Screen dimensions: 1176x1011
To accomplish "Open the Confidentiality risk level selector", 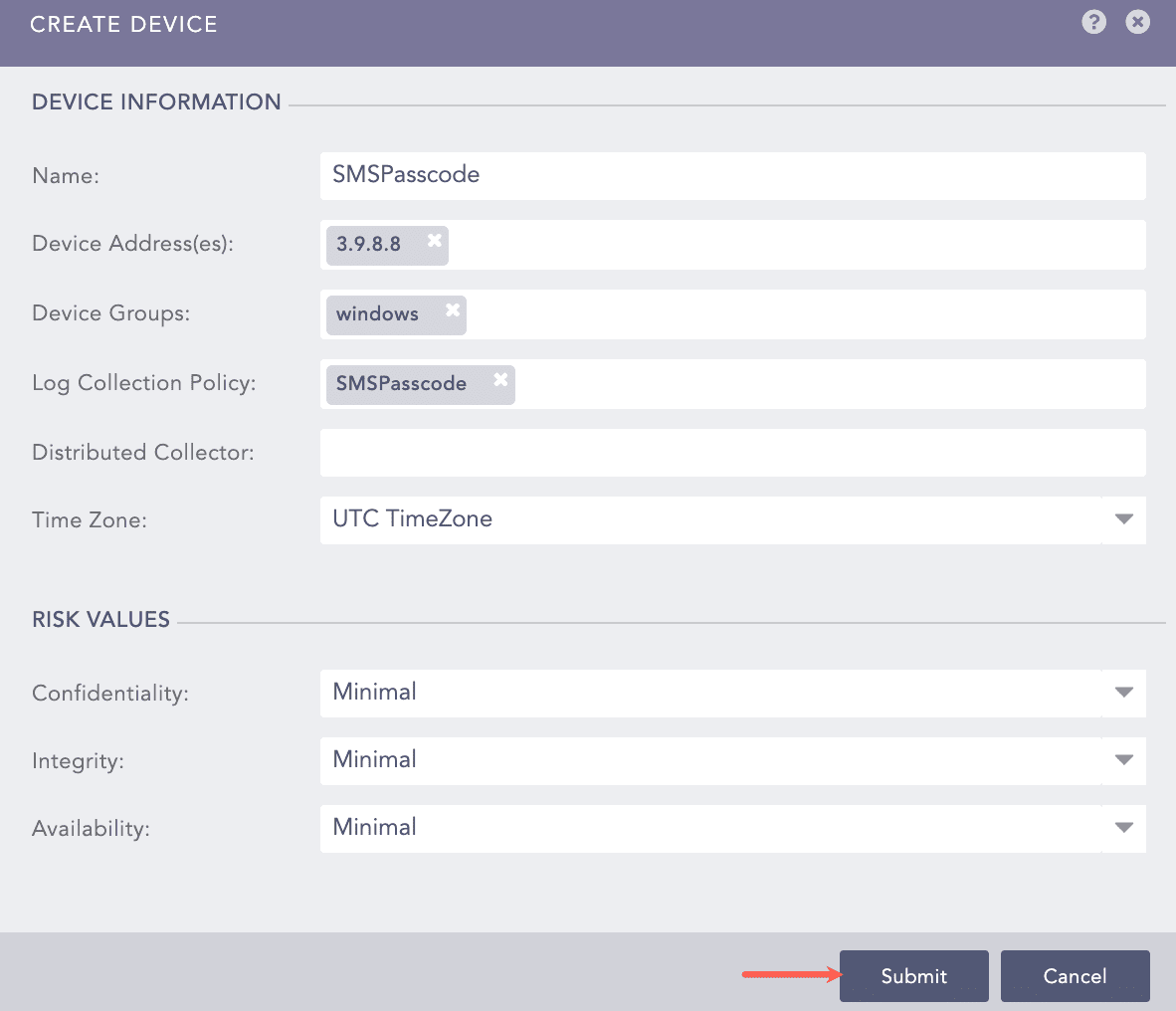I will tap(696, 692).
